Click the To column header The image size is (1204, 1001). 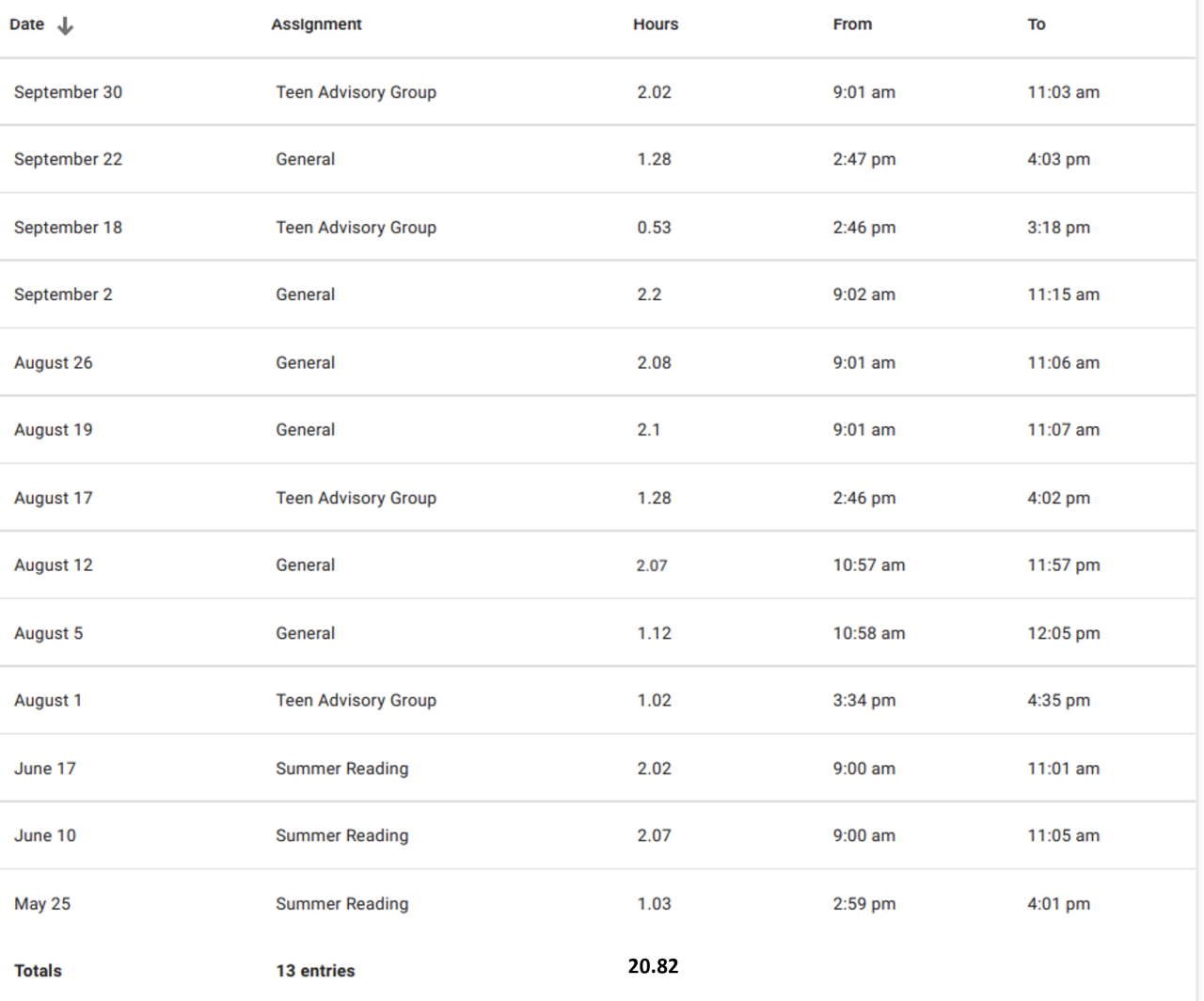1037,24
